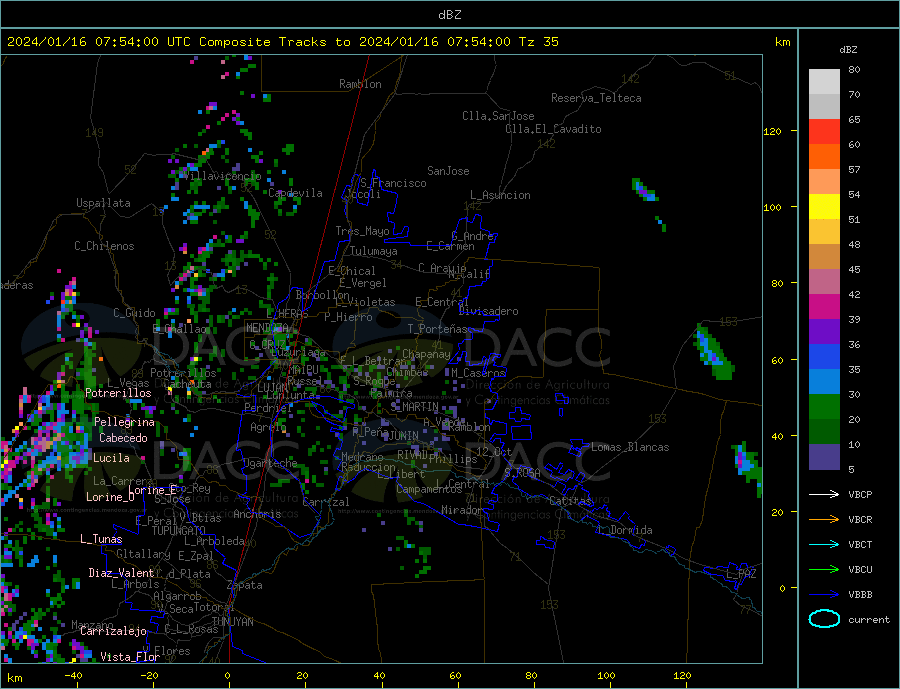Click the orange VBCR arrow in legend
900x689 pixels.
click(x=824, y=520)
